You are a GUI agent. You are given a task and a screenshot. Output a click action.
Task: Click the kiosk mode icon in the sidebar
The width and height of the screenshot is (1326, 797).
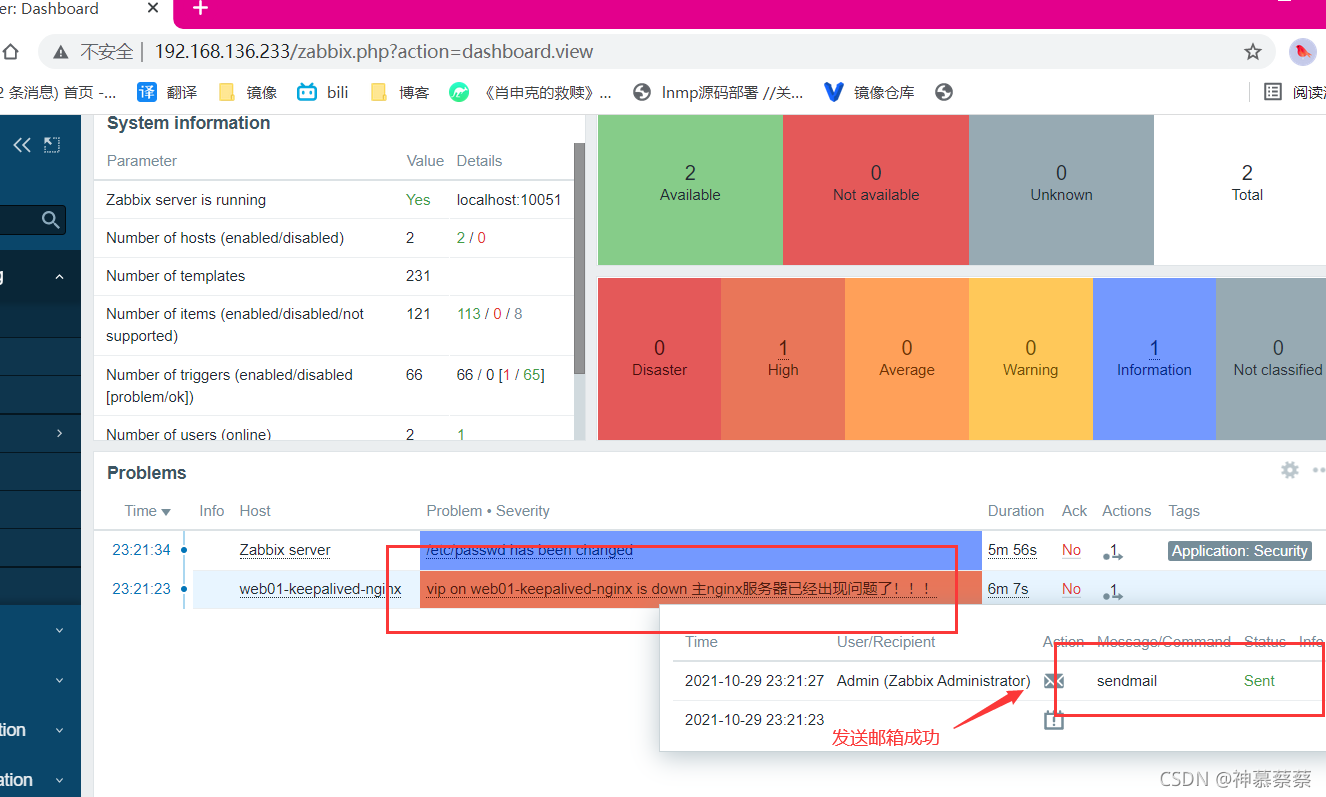click(52, 145)
